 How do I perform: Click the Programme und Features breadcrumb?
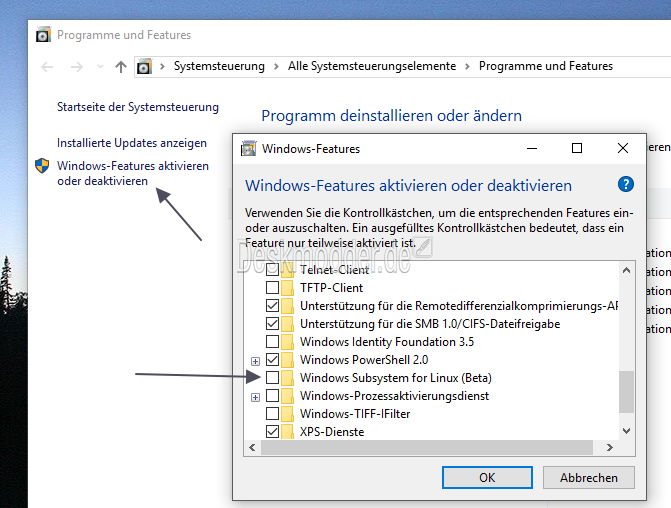pyautogui.click(x=546, y=66)
